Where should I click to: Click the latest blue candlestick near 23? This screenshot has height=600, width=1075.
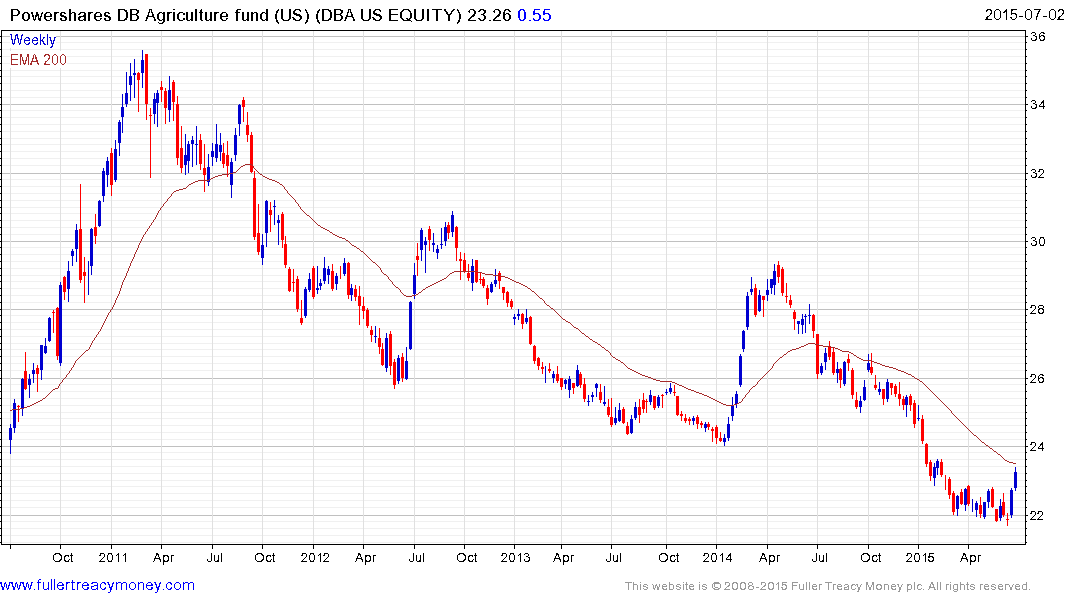pyautogui.click(x=1015, y=477)
